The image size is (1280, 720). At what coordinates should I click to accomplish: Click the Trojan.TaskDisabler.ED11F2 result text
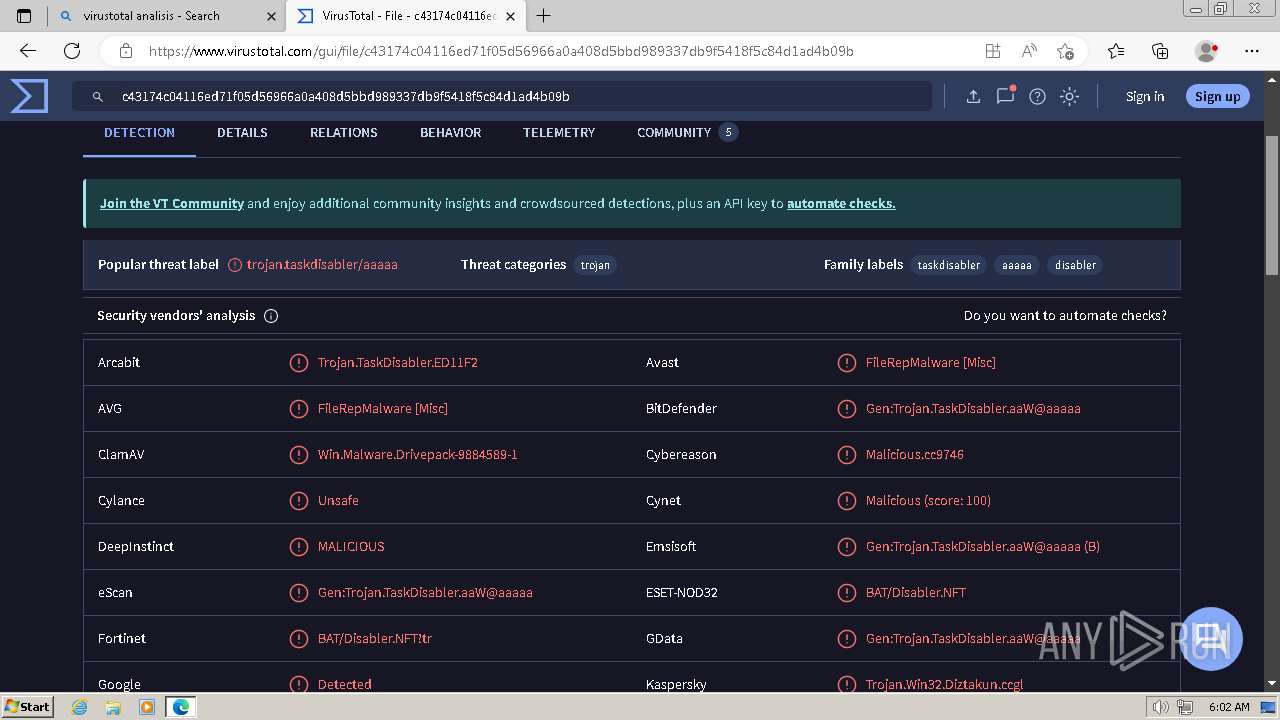coord(398,363)
